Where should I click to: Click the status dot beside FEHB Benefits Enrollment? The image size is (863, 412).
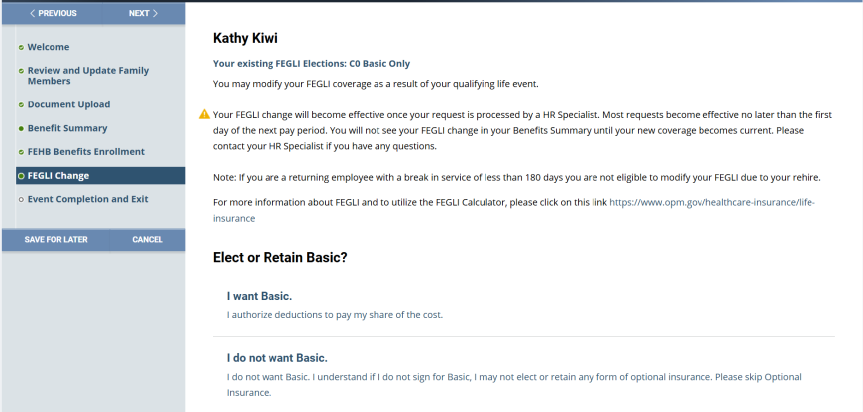[x=21, y=152]
